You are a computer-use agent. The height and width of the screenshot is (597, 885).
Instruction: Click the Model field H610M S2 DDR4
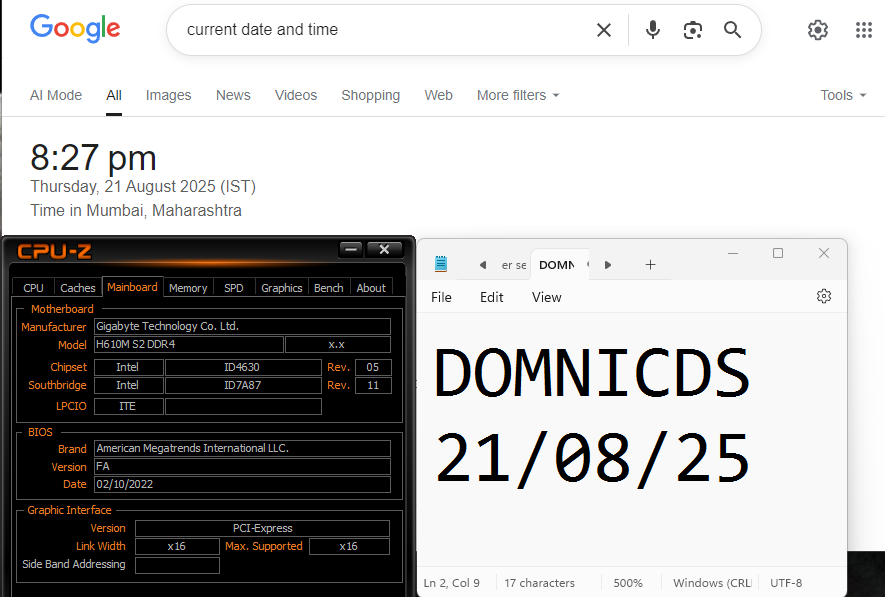click(189, 344)
